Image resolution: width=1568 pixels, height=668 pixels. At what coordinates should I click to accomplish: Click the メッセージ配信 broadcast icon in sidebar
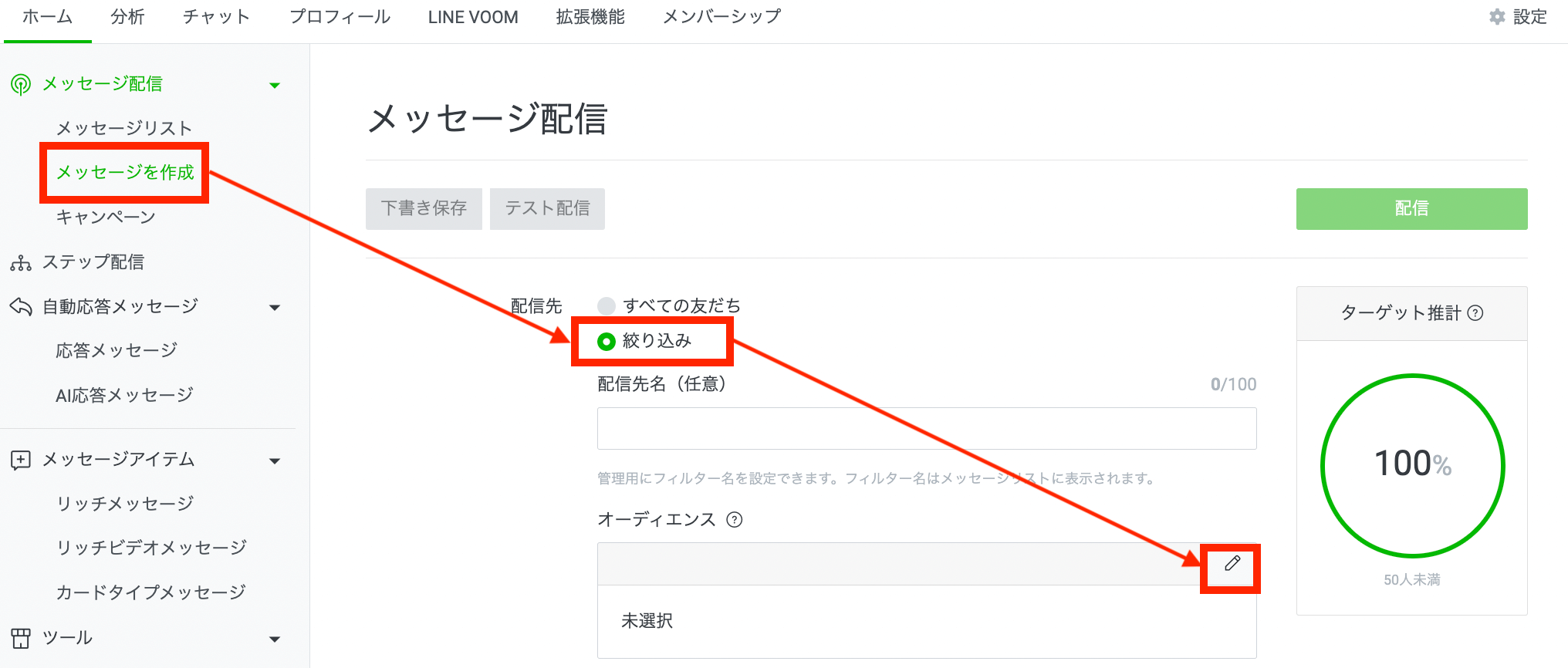pos(21,84)
